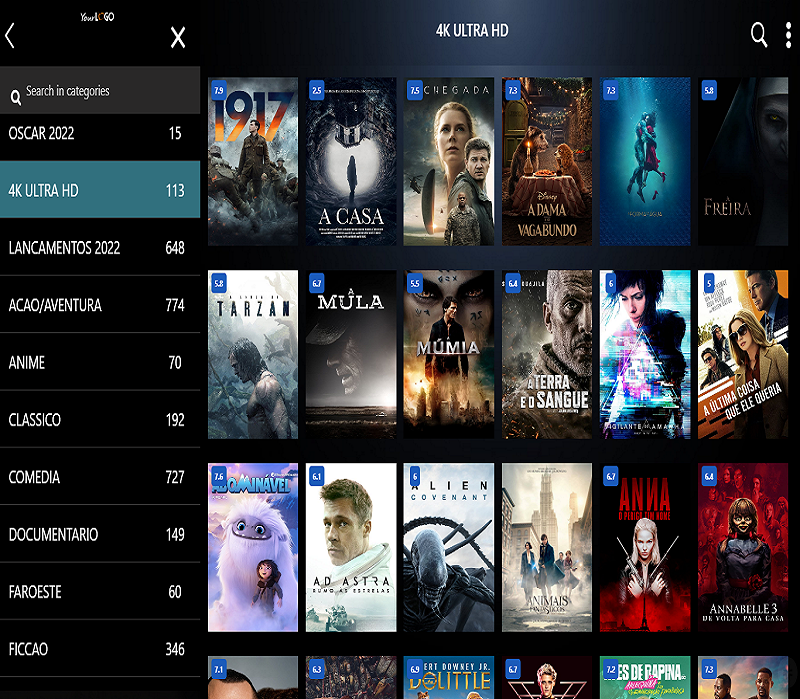Select the Anna movie poster
Screen dimensions: 800x699
645,547
